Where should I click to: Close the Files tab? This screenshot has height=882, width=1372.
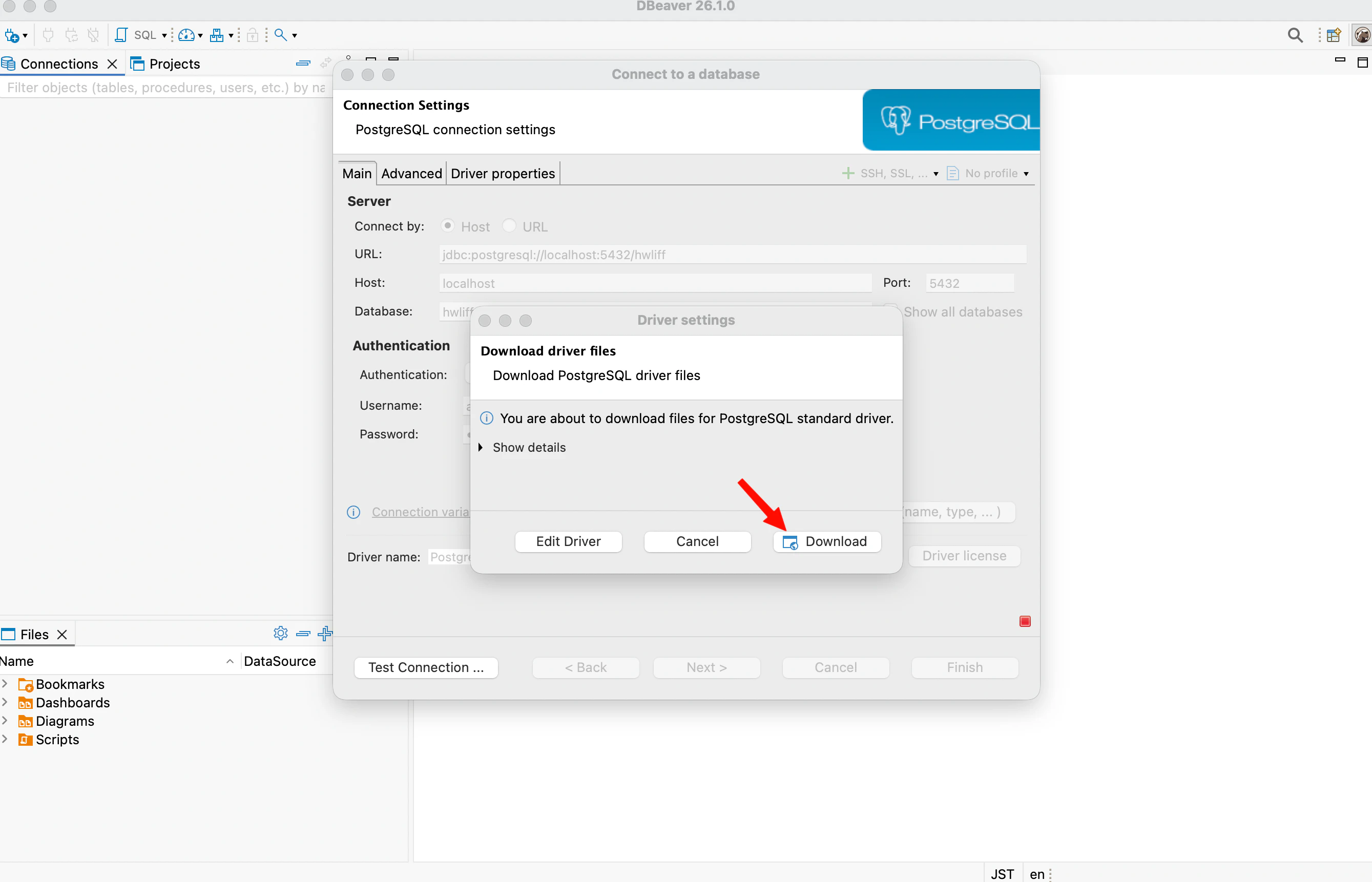pyautogui.click(x=62, y=634)
